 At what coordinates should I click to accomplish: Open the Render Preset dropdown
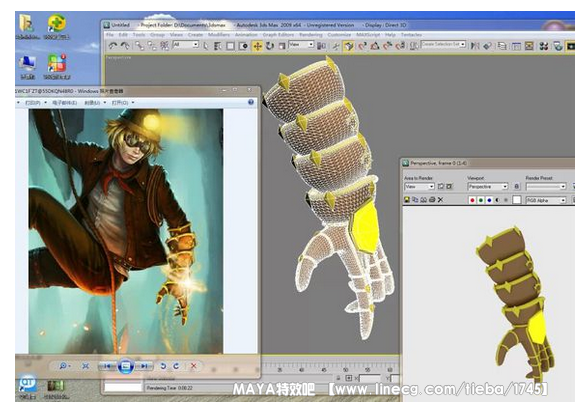tap(546, 186)
